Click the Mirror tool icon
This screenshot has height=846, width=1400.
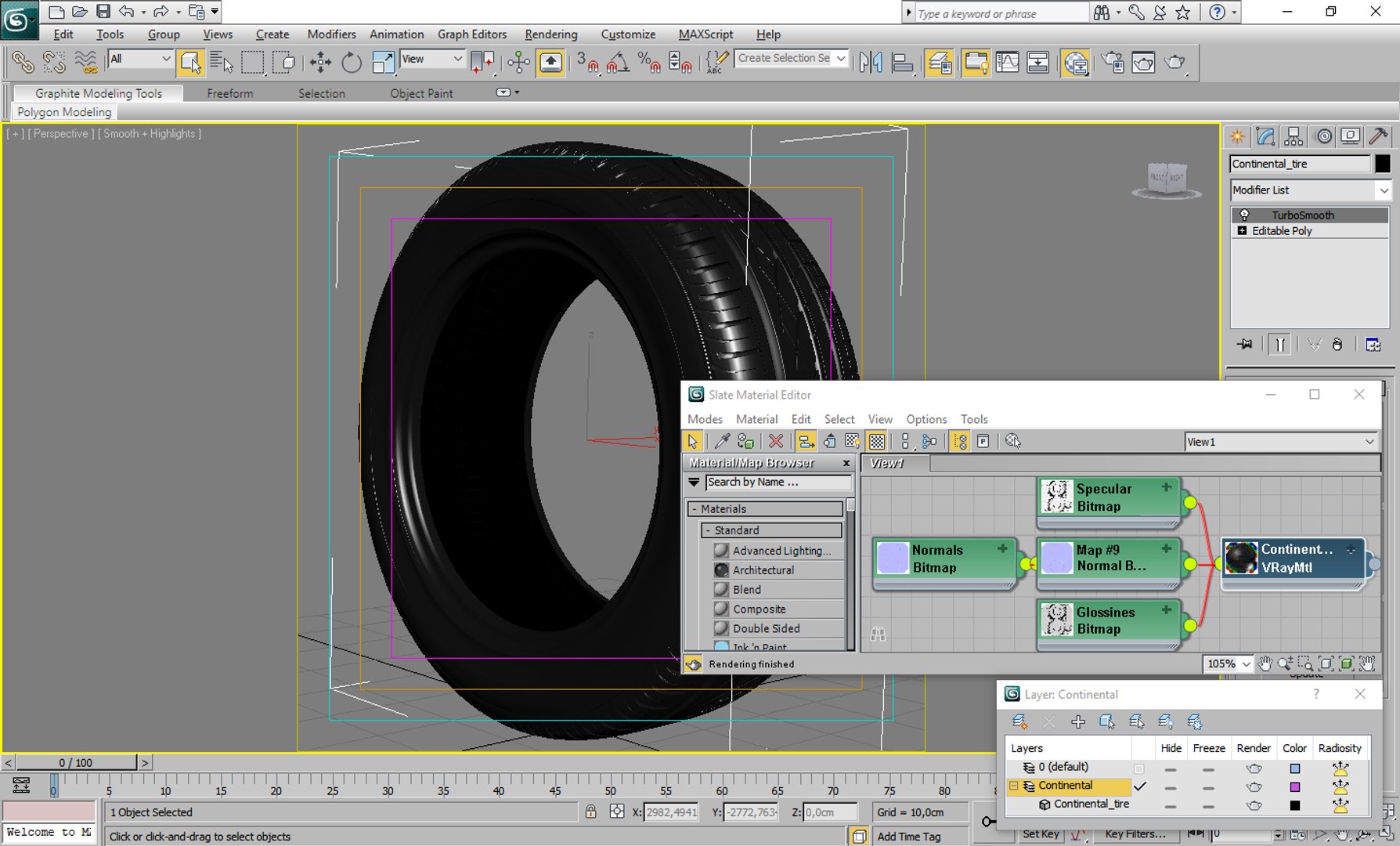pos(870,62)
